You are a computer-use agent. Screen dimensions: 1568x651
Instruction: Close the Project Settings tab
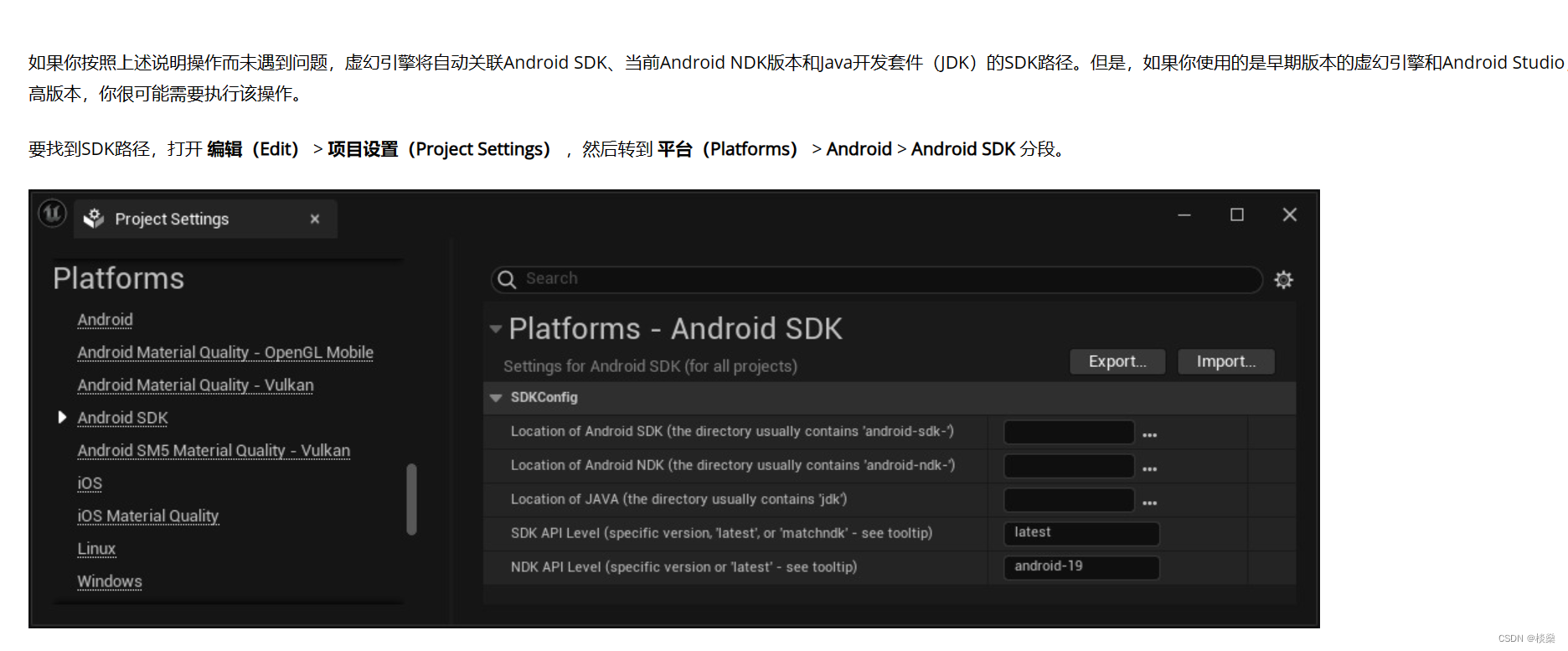pyautogui.click(x=315, y=219)
